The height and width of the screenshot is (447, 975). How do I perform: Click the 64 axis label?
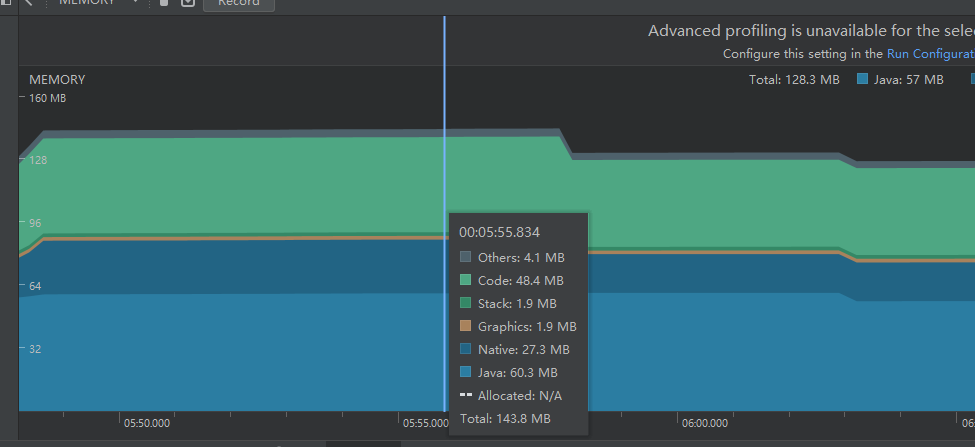click(35, 286)
